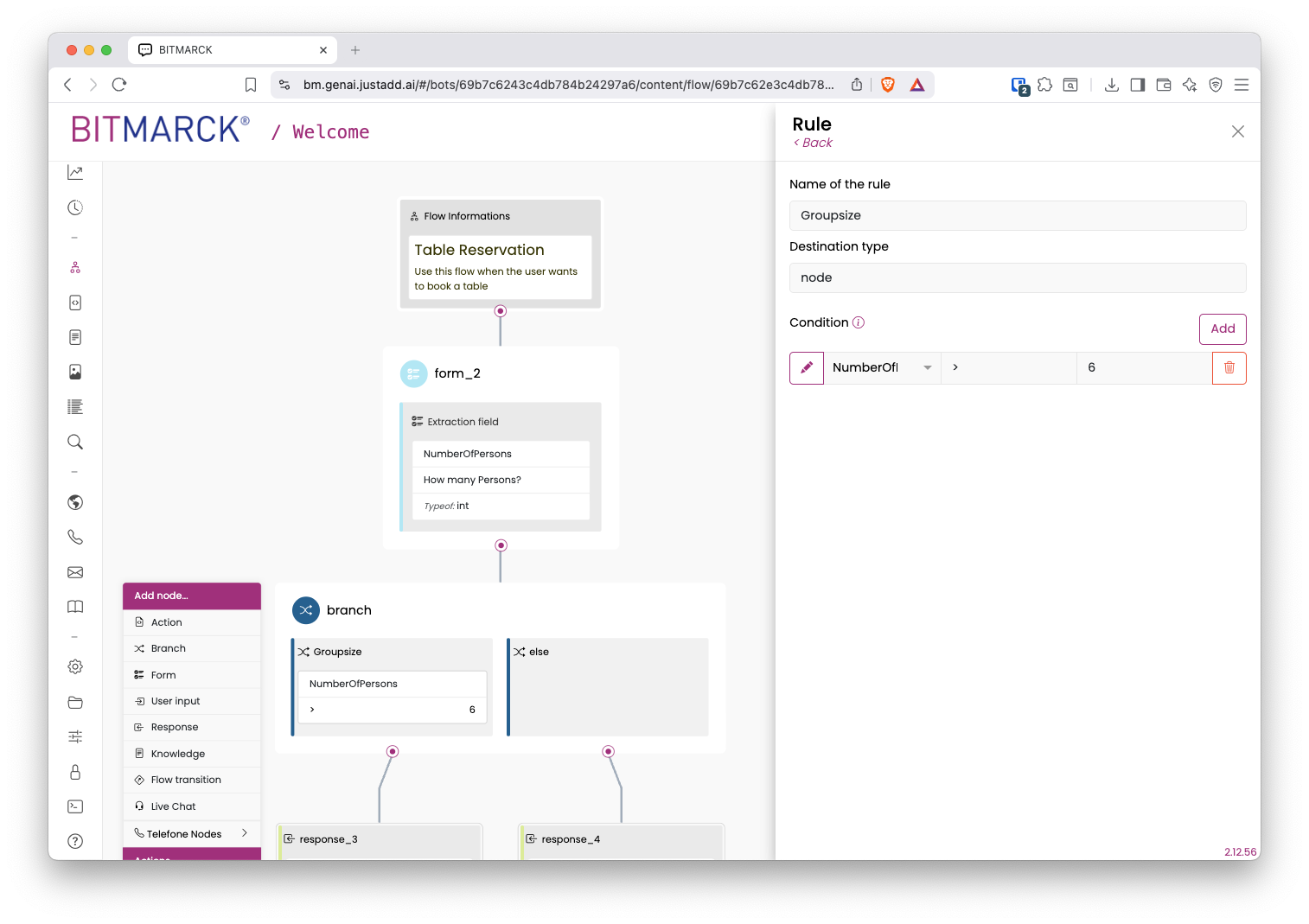Reload the page in the browser
This screenshot has height=924, width=1309.
pyautogui.click(x=119, y=85)
